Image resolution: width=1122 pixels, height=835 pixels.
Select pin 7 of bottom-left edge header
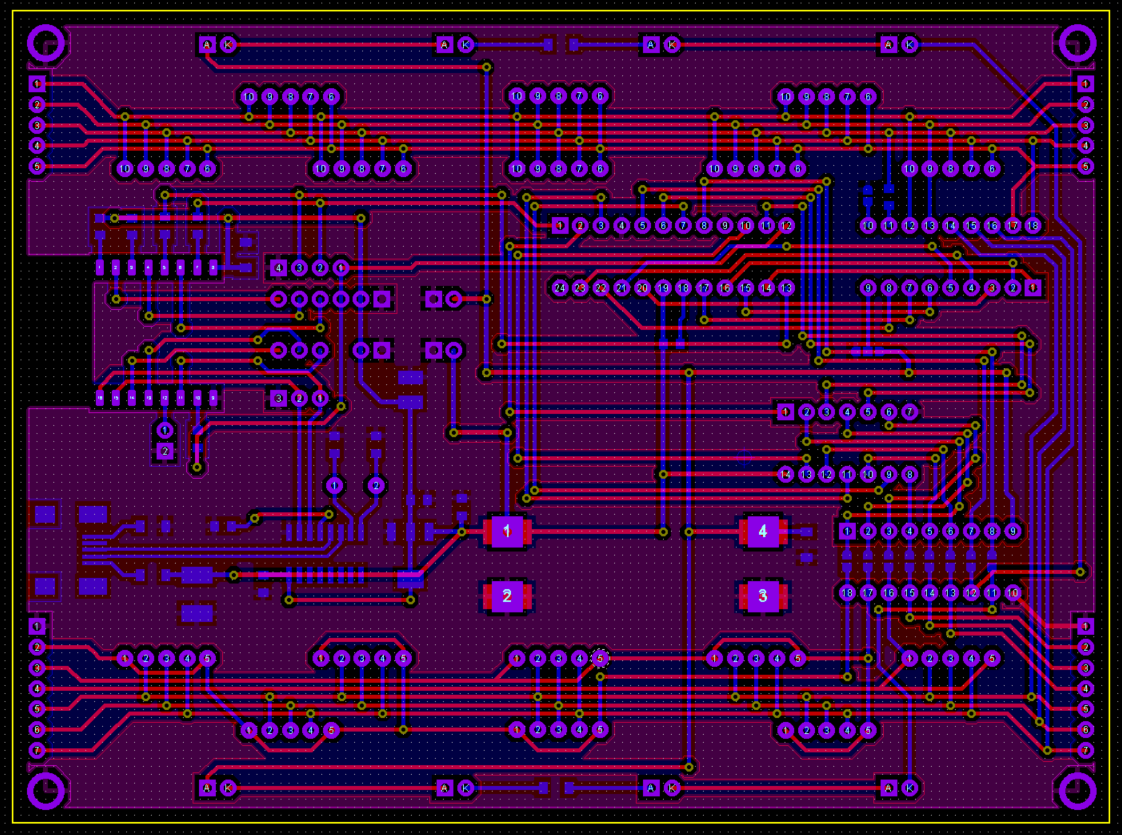point(37,751)
